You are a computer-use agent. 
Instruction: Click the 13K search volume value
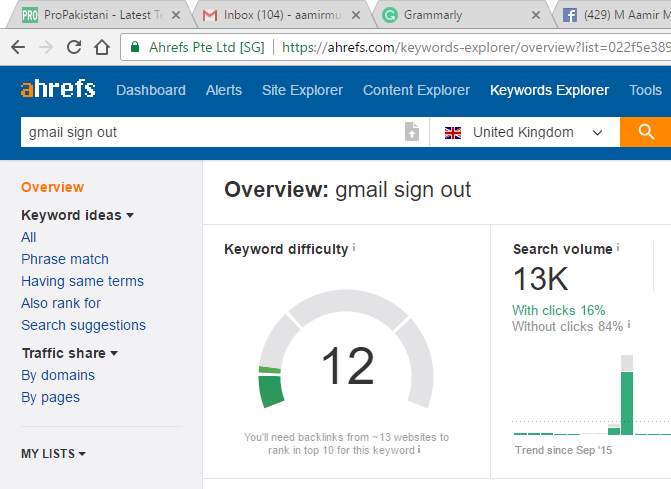(540, 279)
